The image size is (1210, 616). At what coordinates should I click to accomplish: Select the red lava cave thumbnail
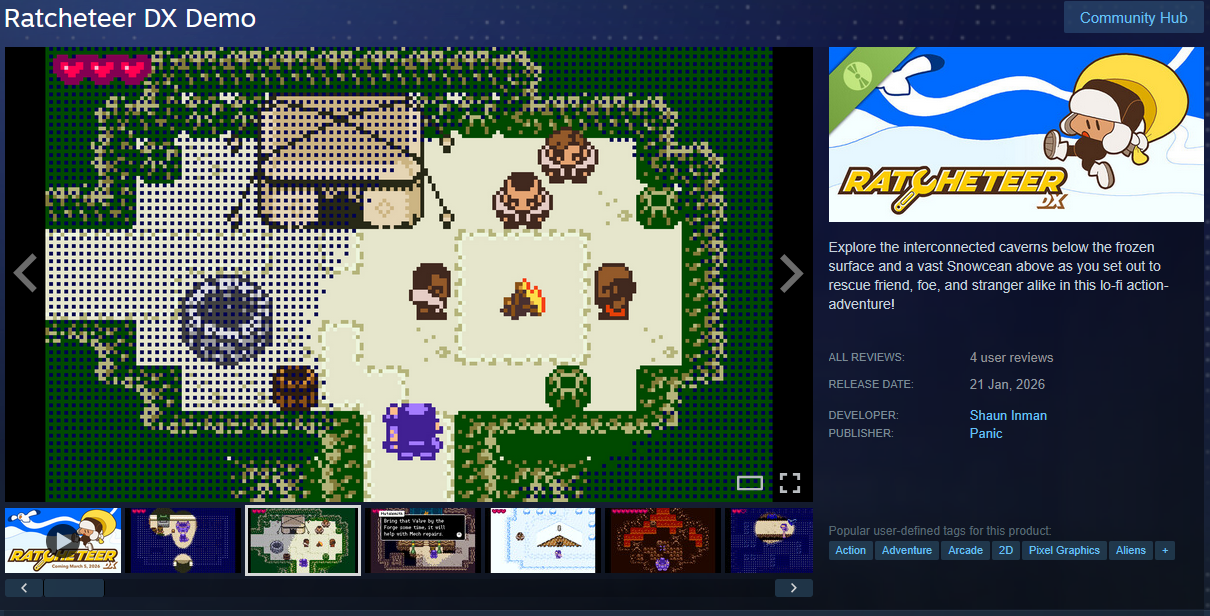click(x=663, y=540)
